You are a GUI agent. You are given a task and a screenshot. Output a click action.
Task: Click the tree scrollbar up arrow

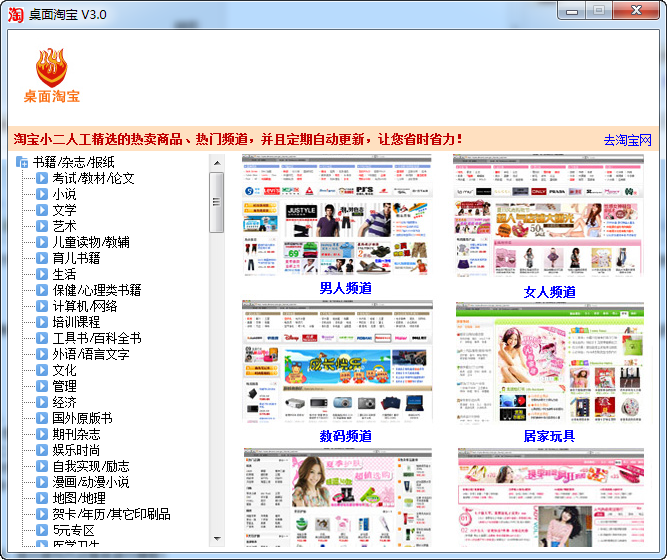click(217, 163)
